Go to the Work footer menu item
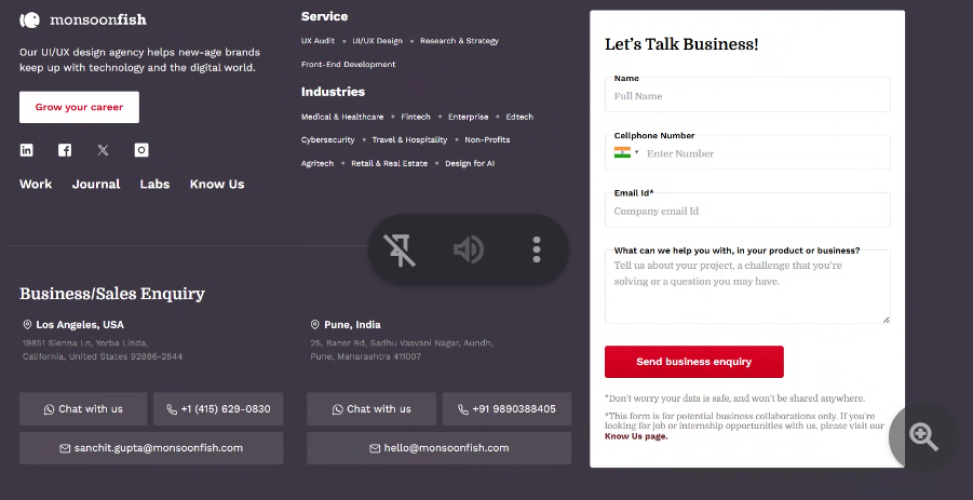The height and width of the screenshot is (500, 973). [36, 184]
